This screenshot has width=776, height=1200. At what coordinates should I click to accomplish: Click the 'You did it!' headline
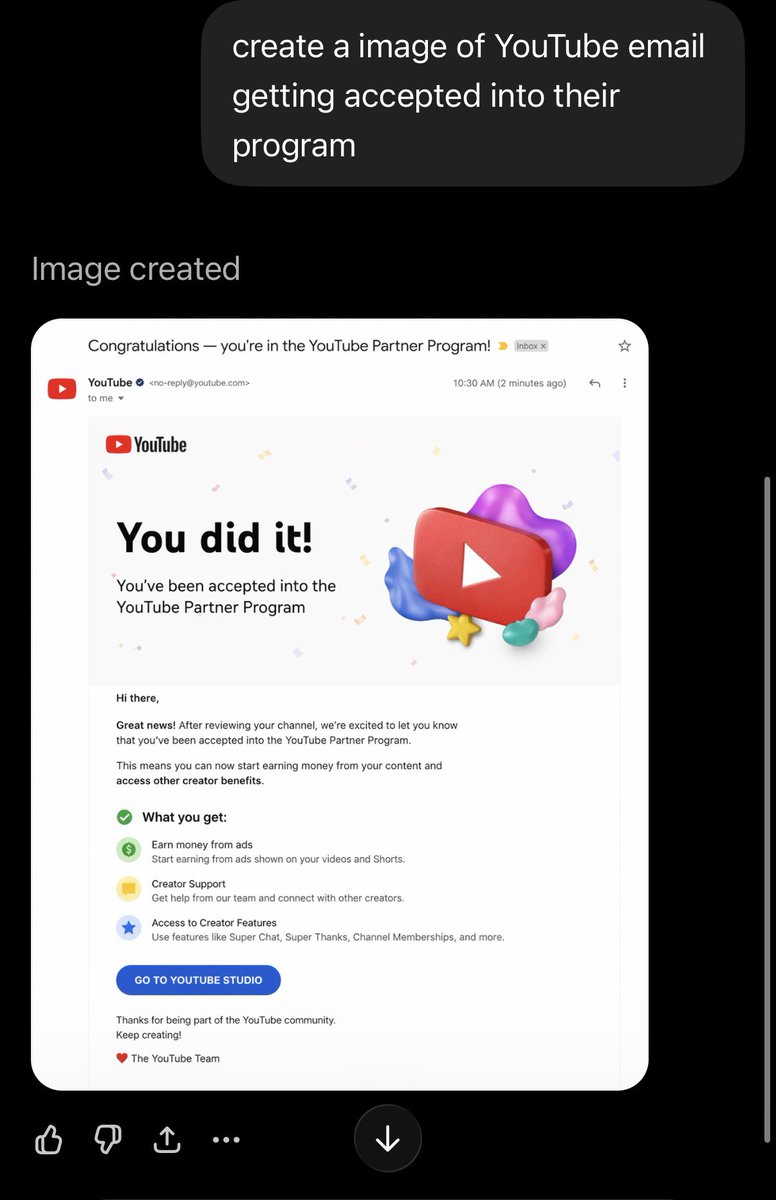pos(215,537)
